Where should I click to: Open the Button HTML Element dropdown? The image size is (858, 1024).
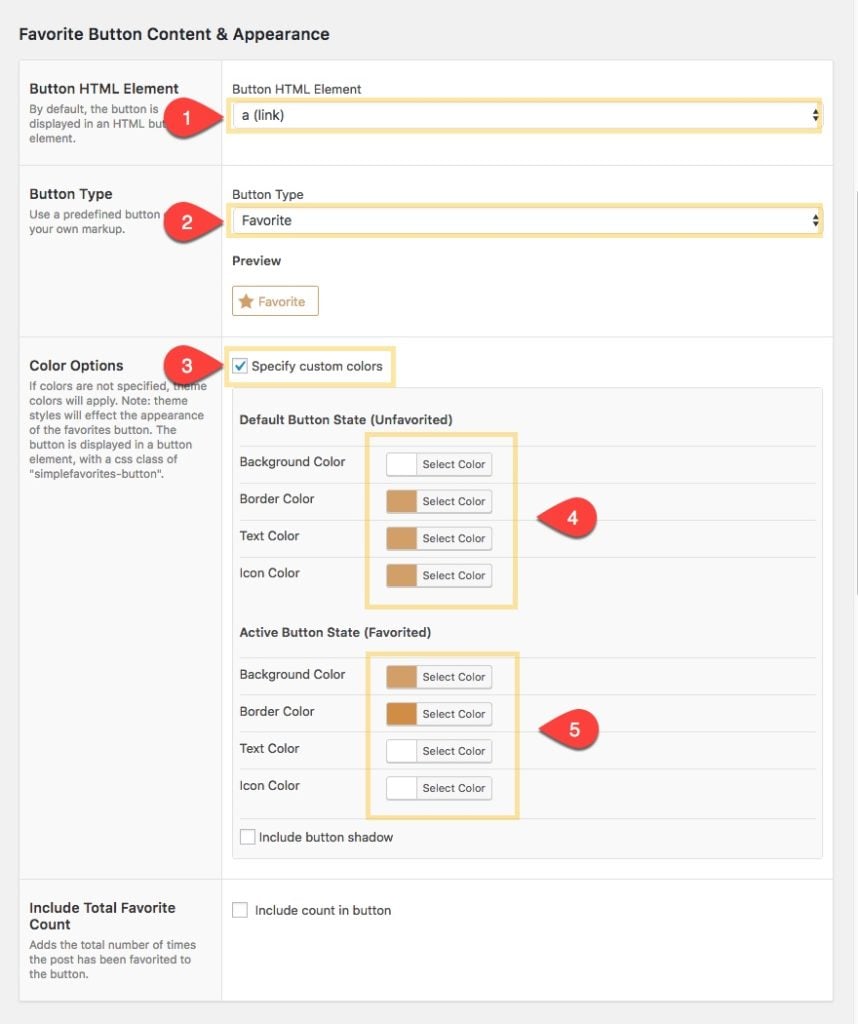pyautogui.click(x=524, y=114)
